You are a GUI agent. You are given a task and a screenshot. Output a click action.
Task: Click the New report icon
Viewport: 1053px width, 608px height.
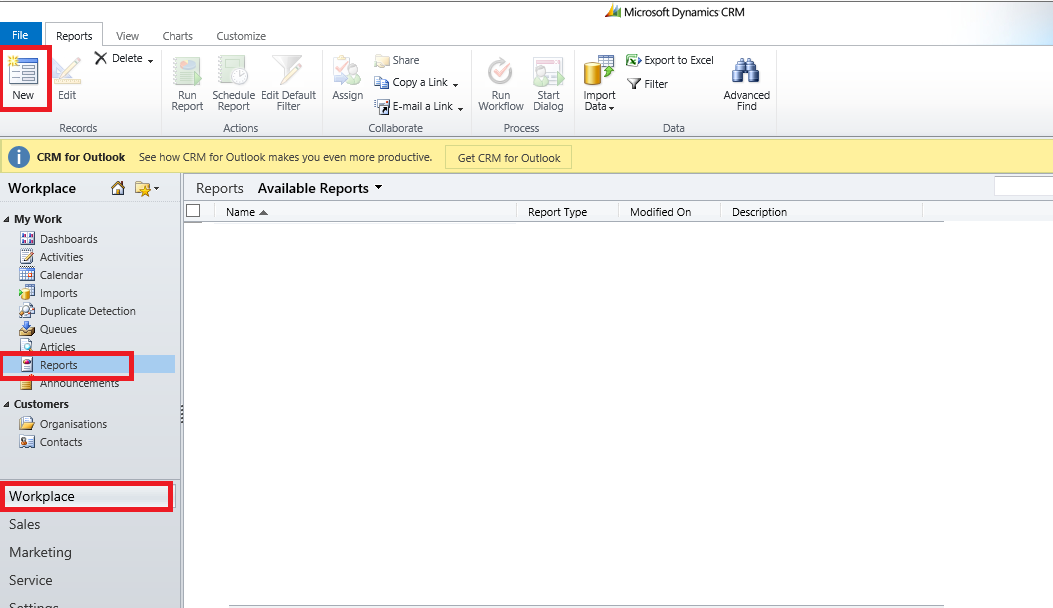(24, 71)
